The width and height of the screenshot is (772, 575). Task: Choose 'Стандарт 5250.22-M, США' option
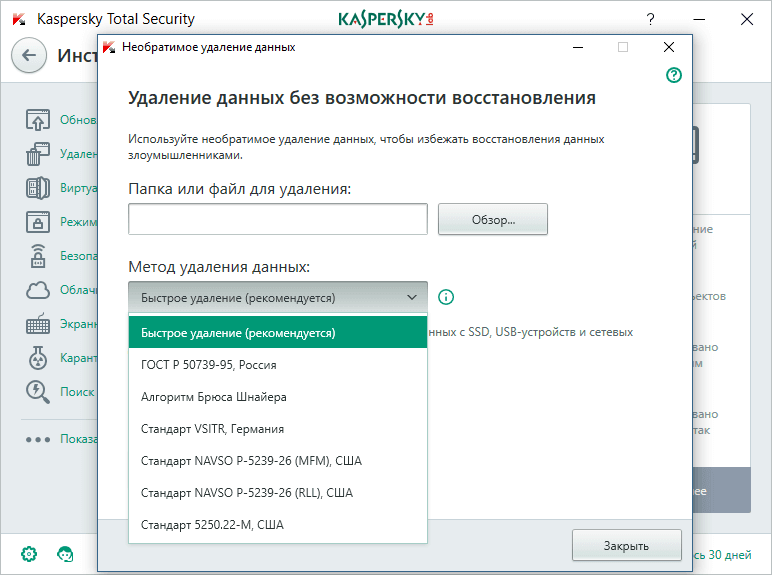coord(278,525)
